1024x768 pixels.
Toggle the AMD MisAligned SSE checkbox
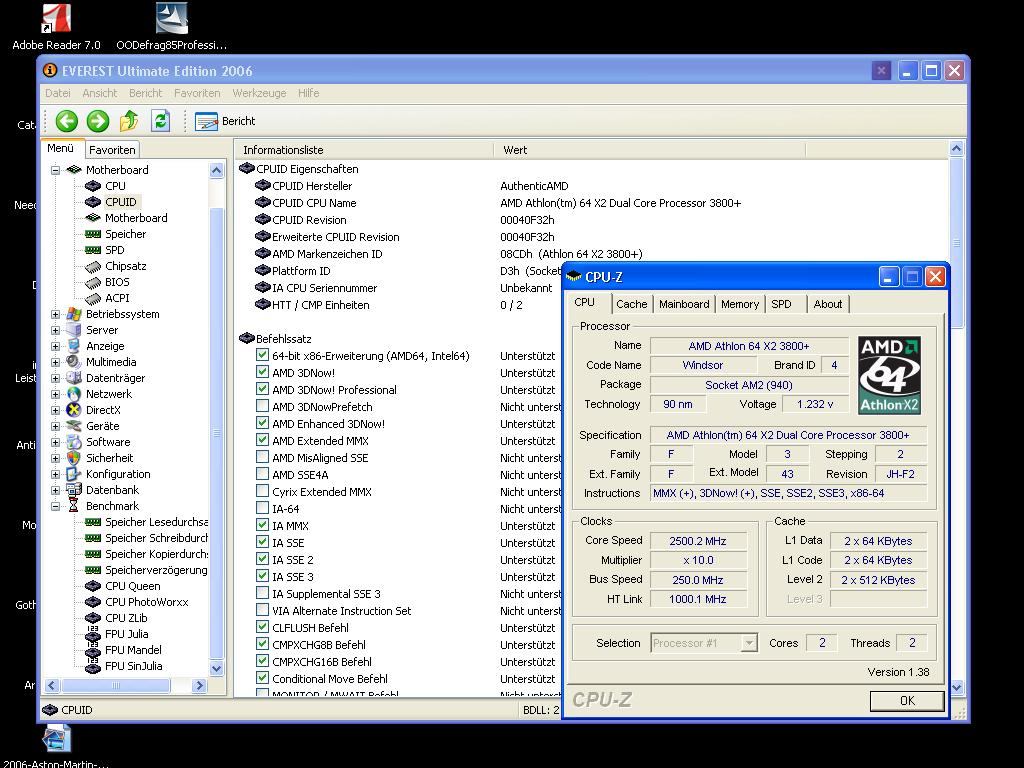pos(263,457)
